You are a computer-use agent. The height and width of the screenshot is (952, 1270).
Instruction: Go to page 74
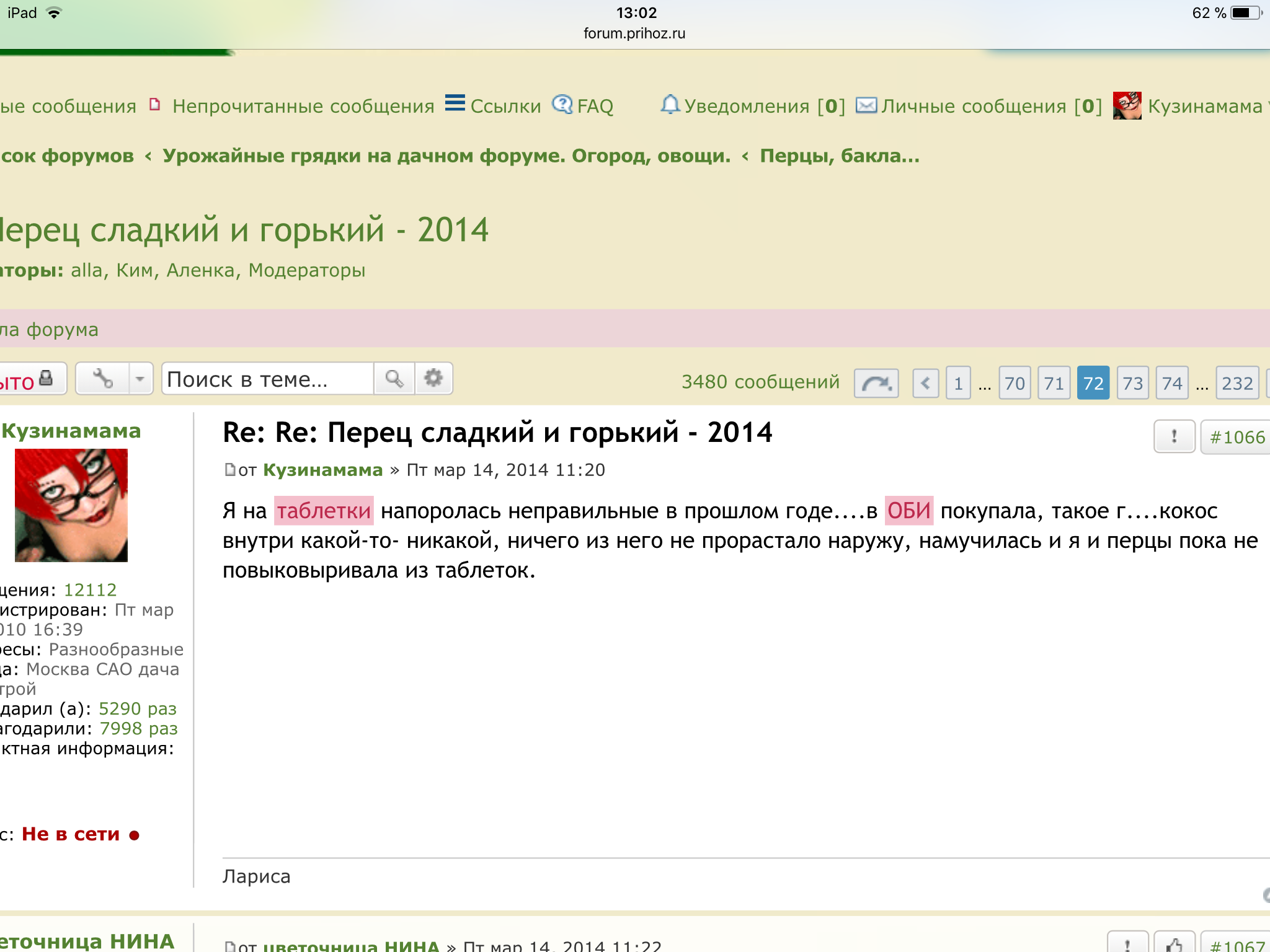point(1172,383)
